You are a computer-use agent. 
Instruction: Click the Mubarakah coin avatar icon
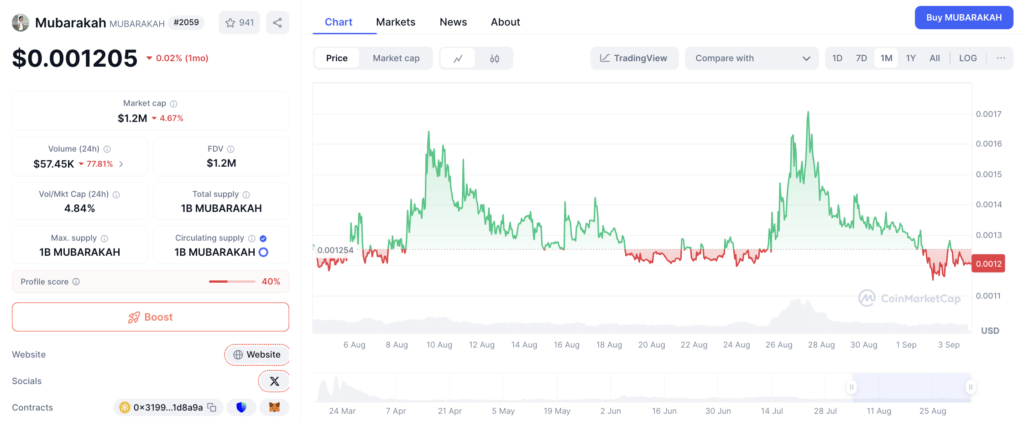point(21,22)
